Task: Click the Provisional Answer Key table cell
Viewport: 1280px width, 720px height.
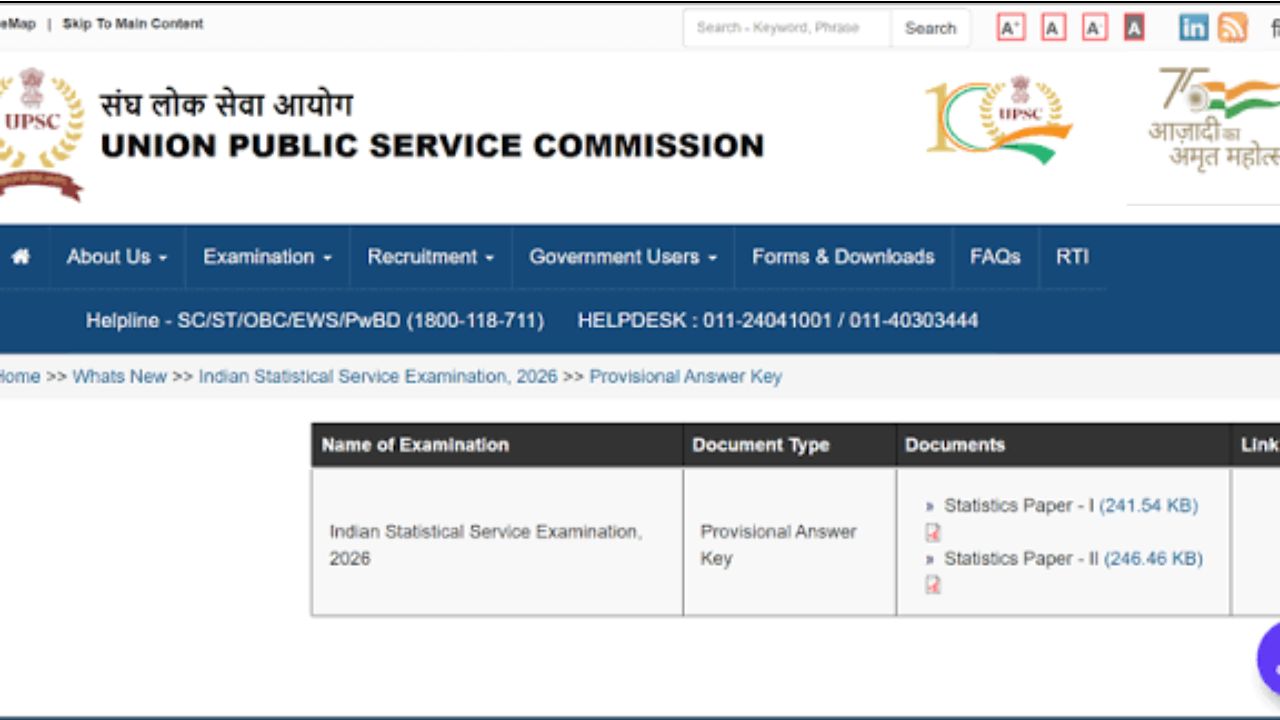Action: tap(790, 542)
